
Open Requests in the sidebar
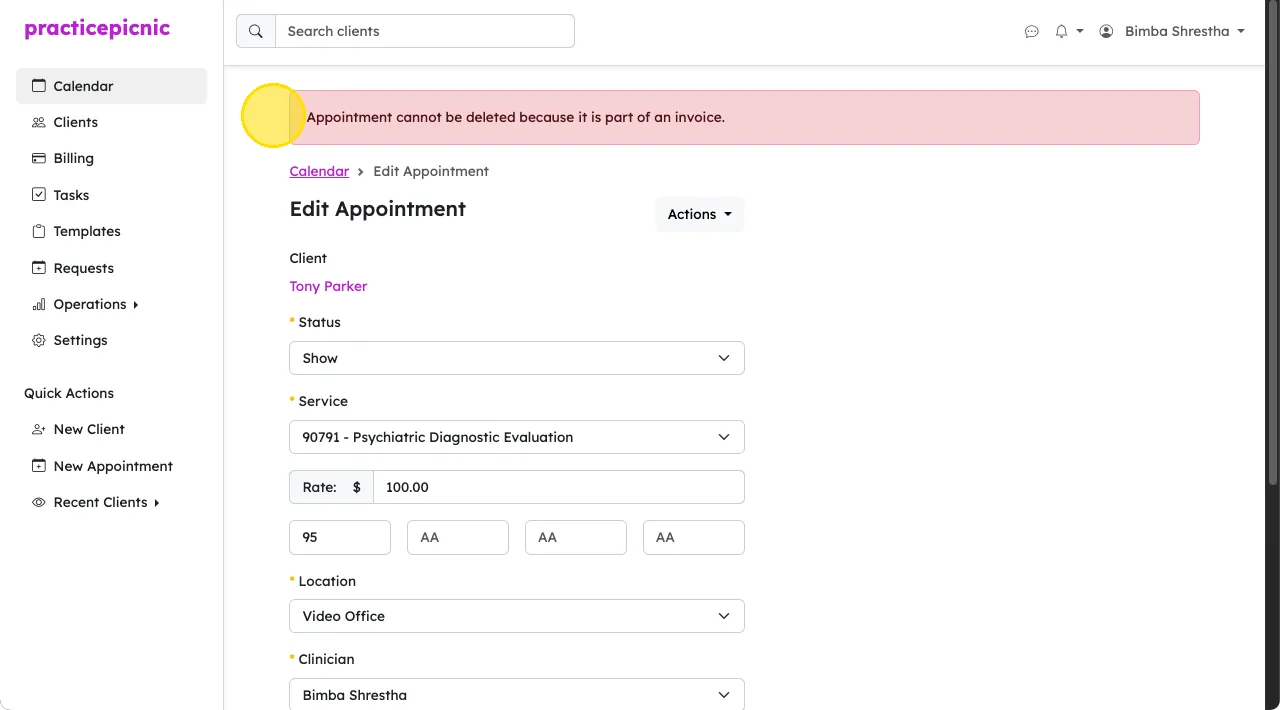pyautogui.click(x=111, y=268)
